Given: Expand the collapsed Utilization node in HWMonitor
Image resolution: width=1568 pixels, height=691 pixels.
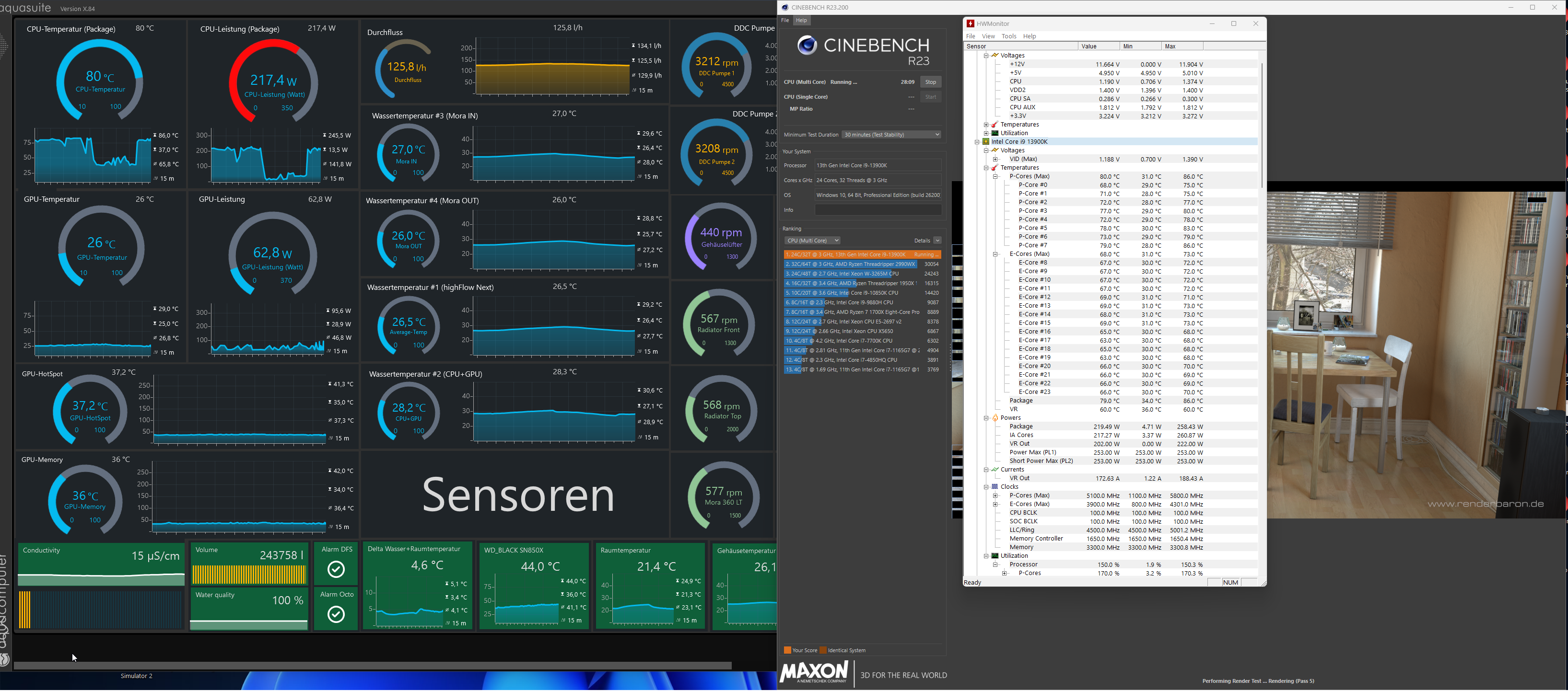Looking at the screenshot, I should tap(986, 133).
